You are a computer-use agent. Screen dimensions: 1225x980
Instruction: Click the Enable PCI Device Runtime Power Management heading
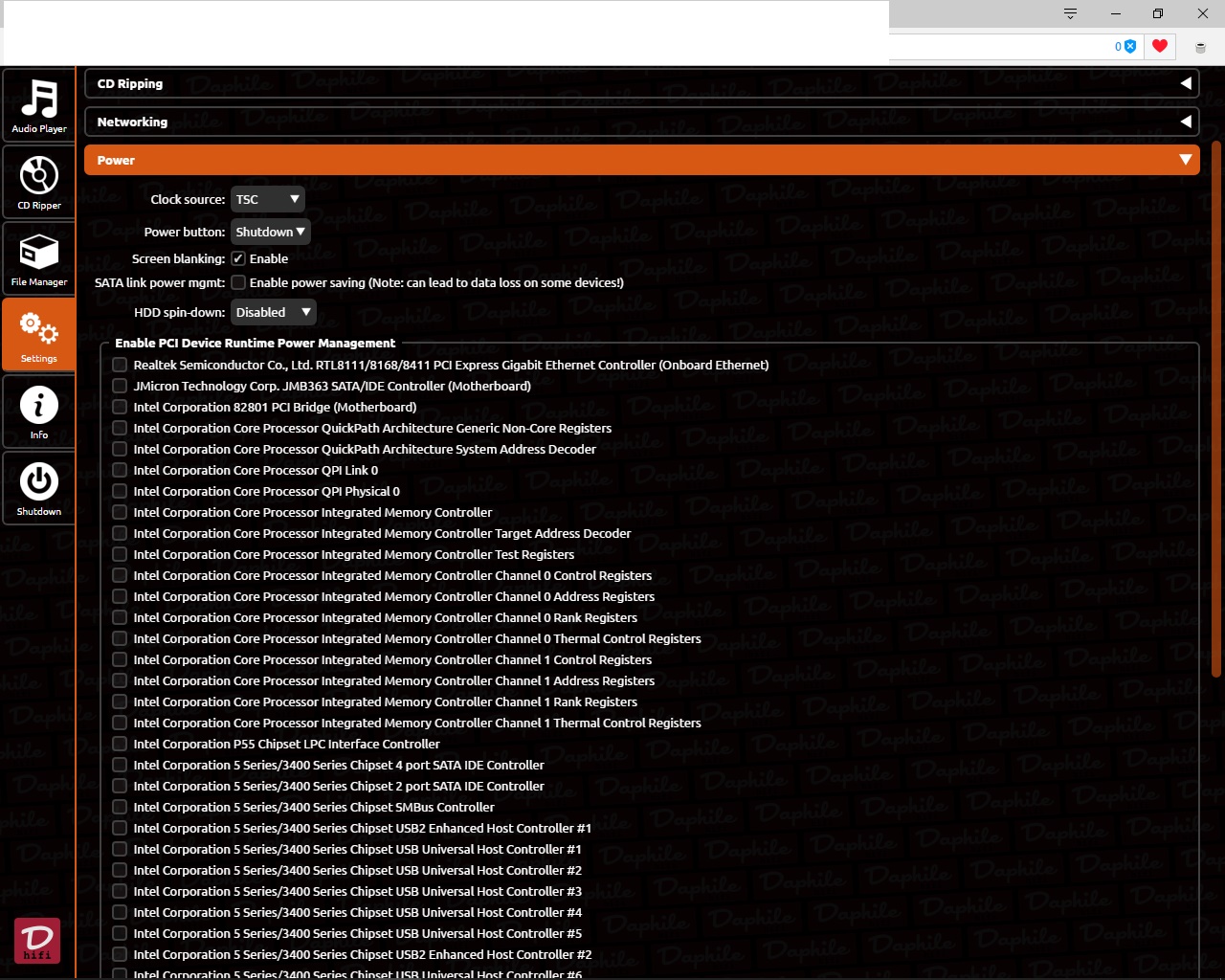click(255, 343)
